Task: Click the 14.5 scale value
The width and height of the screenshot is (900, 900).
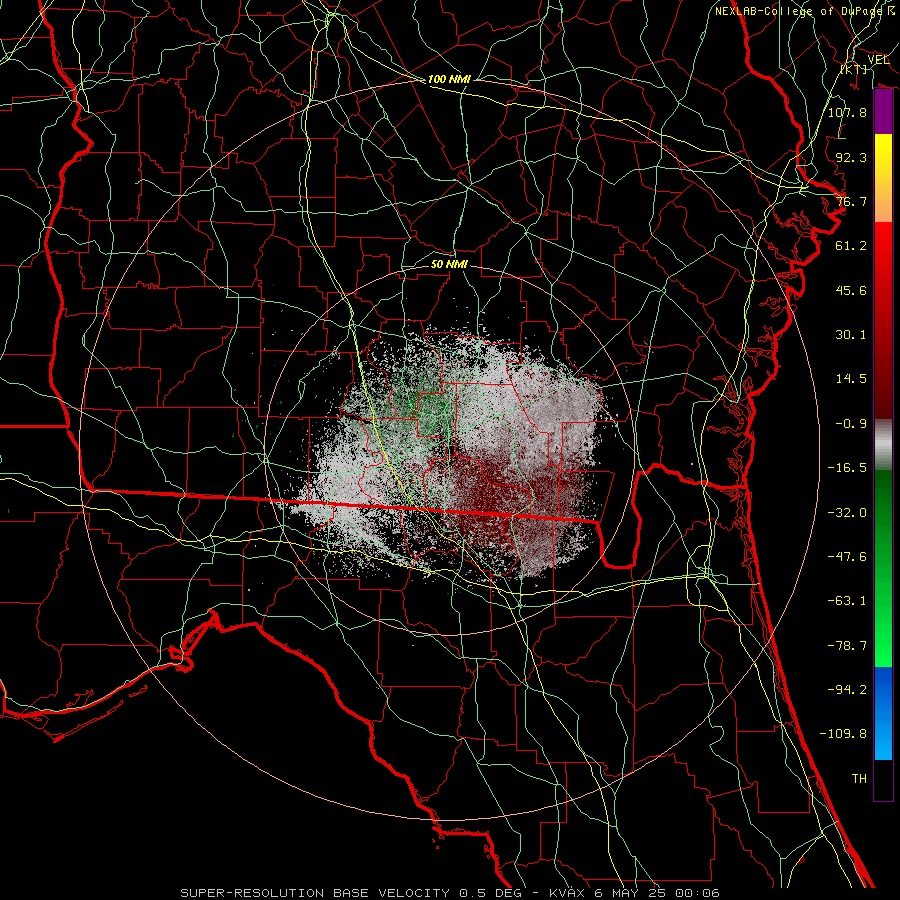Action: 851,379
